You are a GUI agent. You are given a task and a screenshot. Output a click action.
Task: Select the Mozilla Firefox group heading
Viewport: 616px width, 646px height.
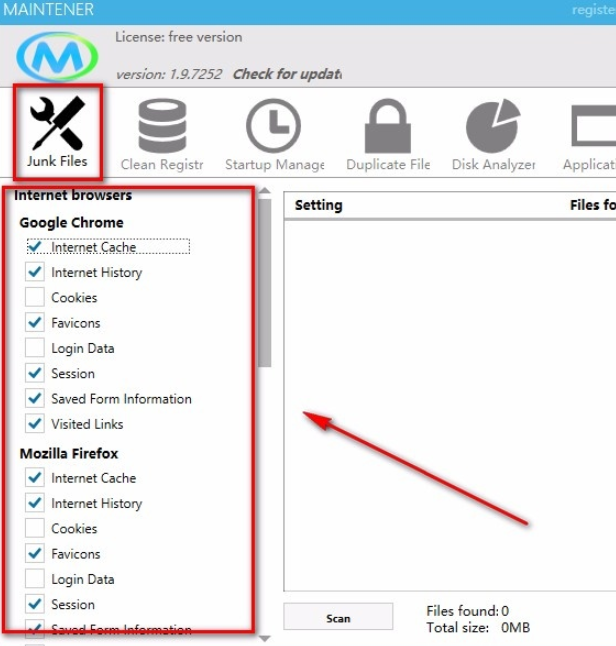[x=69, y=454]
